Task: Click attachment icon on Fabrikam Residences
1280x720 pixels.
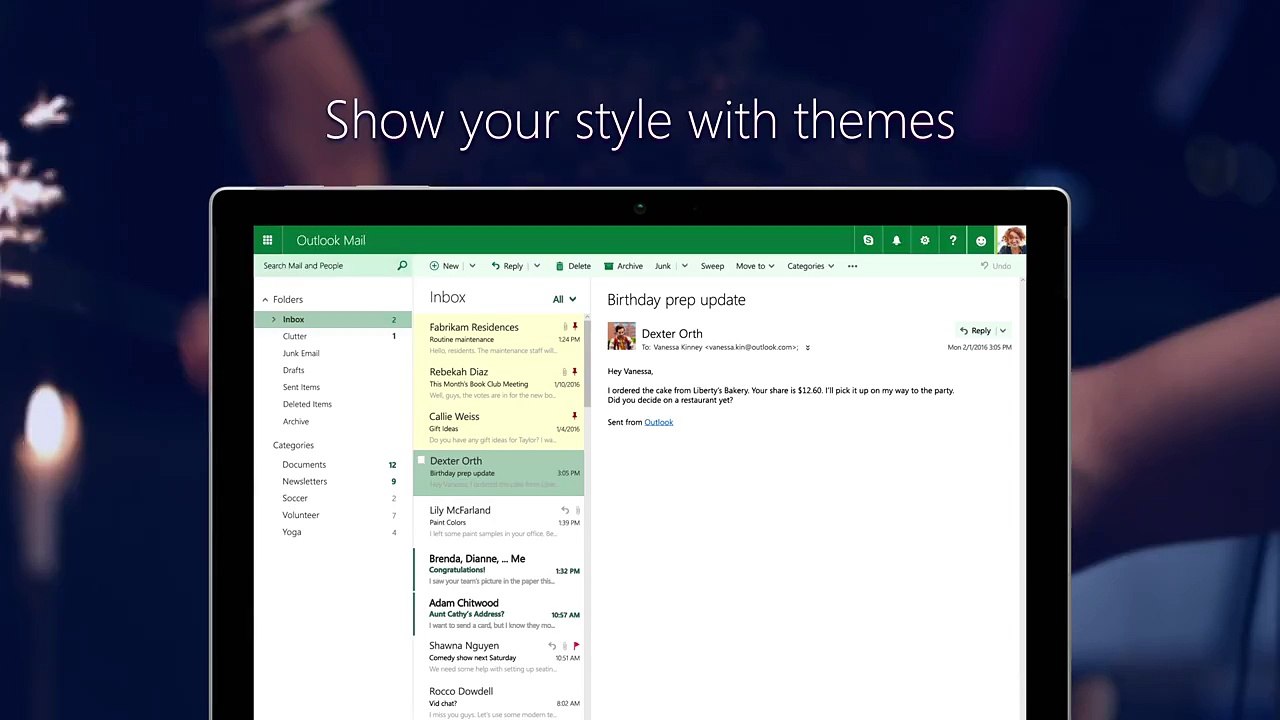Action: point(565,327)
